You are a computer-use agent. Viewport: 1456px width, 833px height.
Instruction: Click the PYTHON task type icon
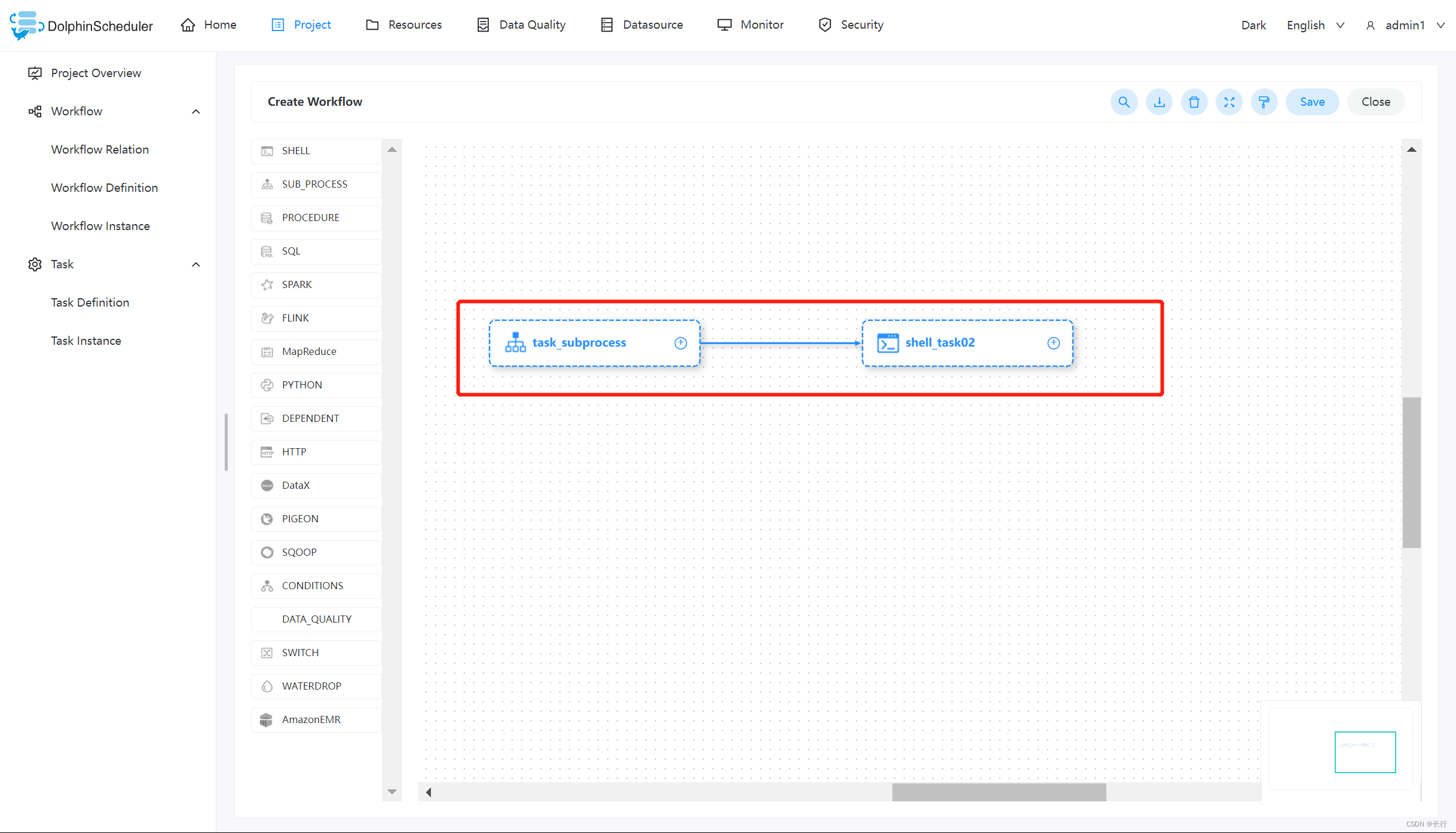267,384
